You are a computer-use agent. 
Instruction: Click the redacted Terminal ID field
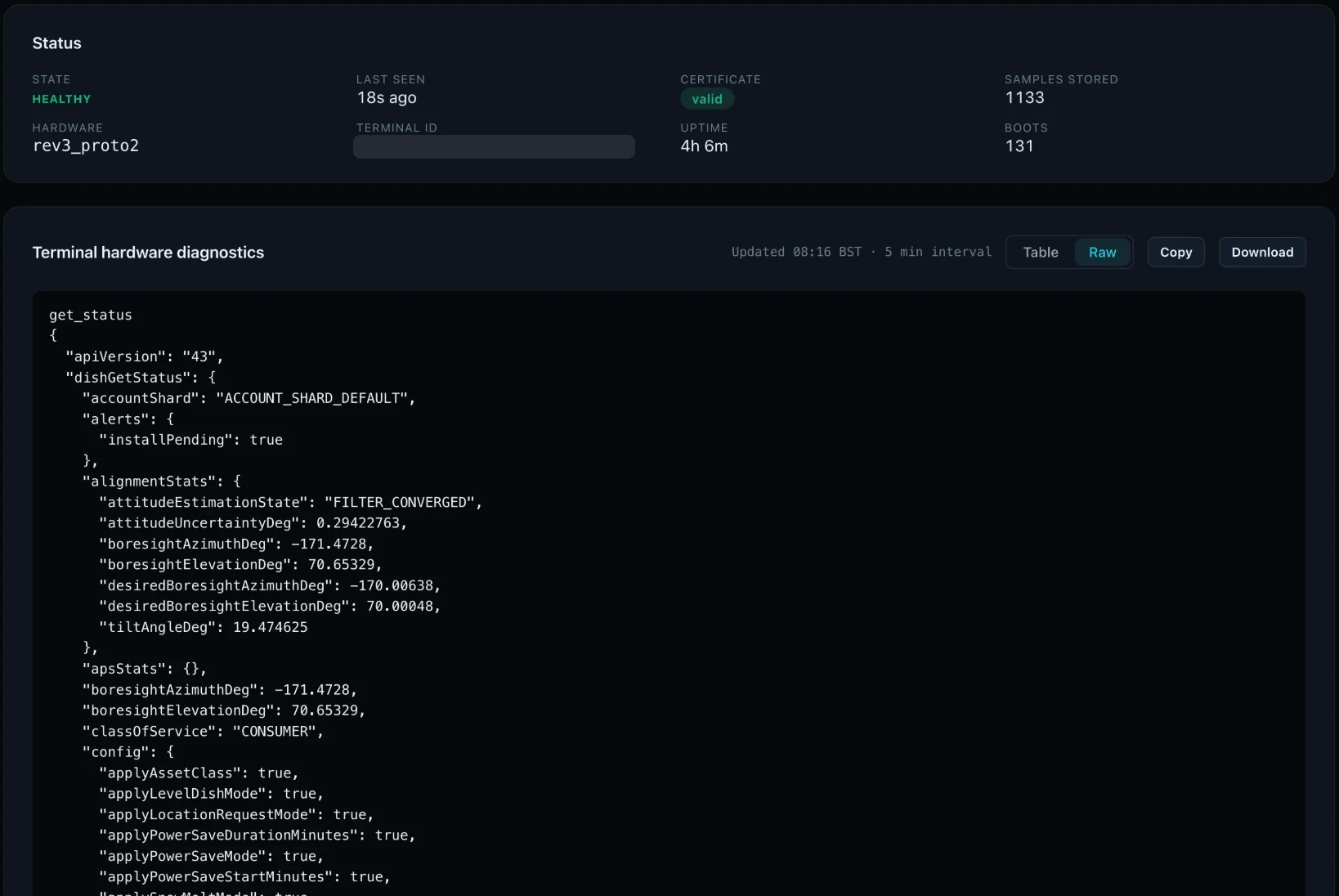point(494,146)
